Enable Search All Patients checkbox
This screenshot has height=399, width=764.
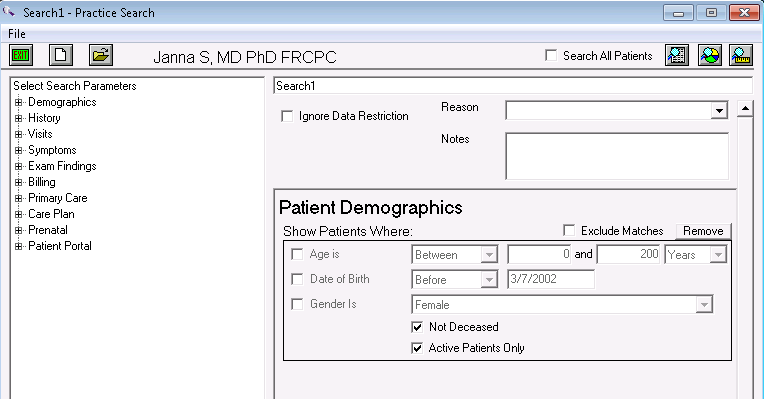[x=551, y=55]
